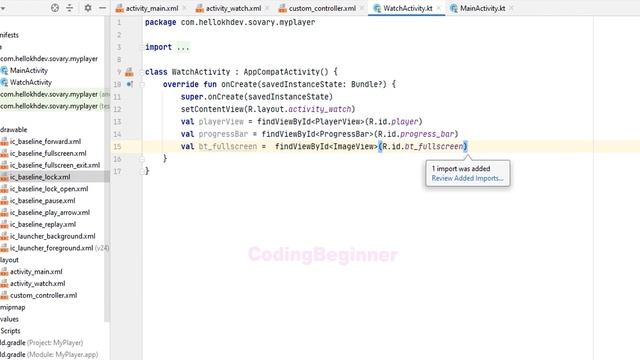Select com.hellokhdev.sovary.myplayer main package
Viewport: 640px width, 360px height.
49,59
